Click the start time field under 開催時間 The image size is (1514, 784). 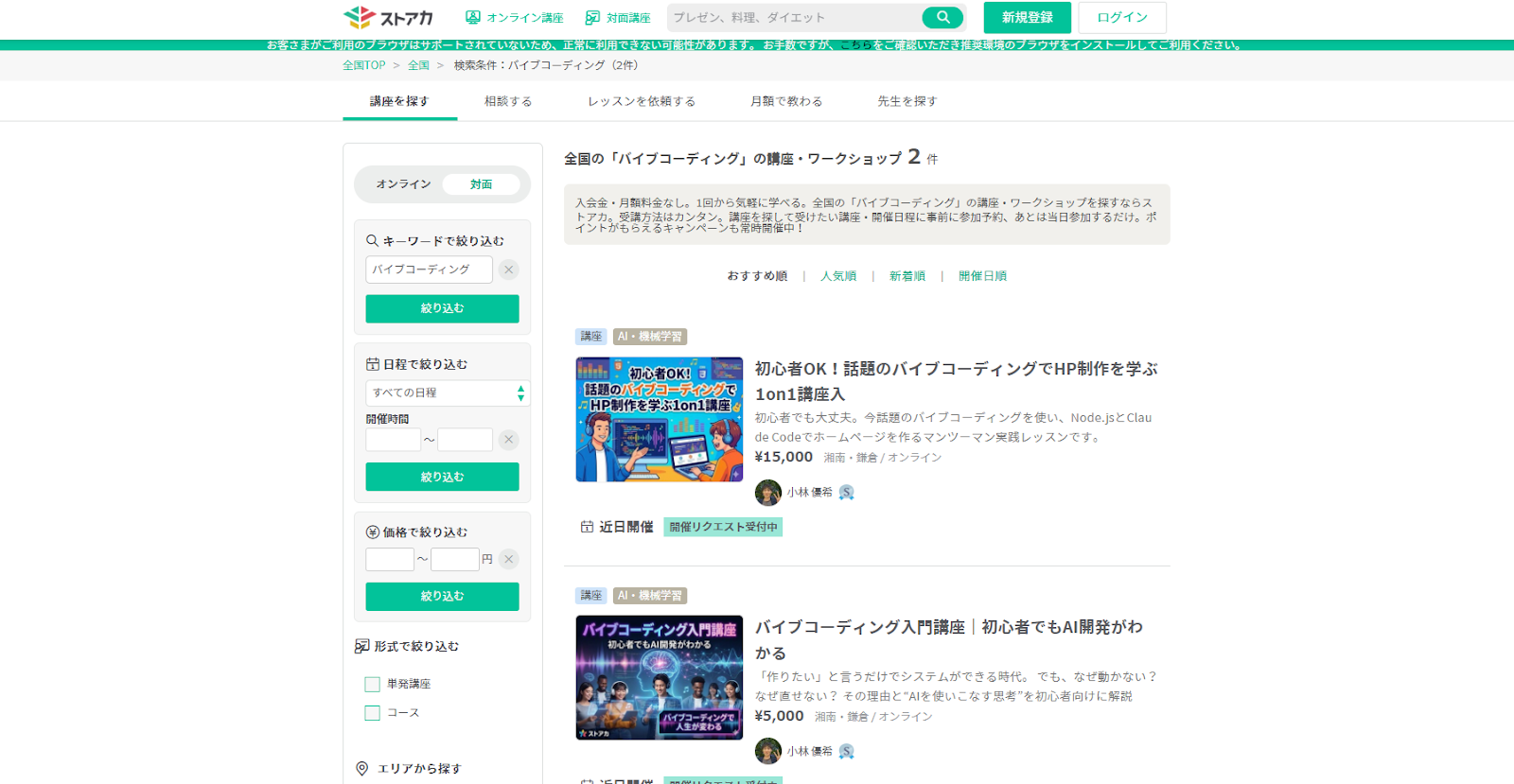click(393, 440)
